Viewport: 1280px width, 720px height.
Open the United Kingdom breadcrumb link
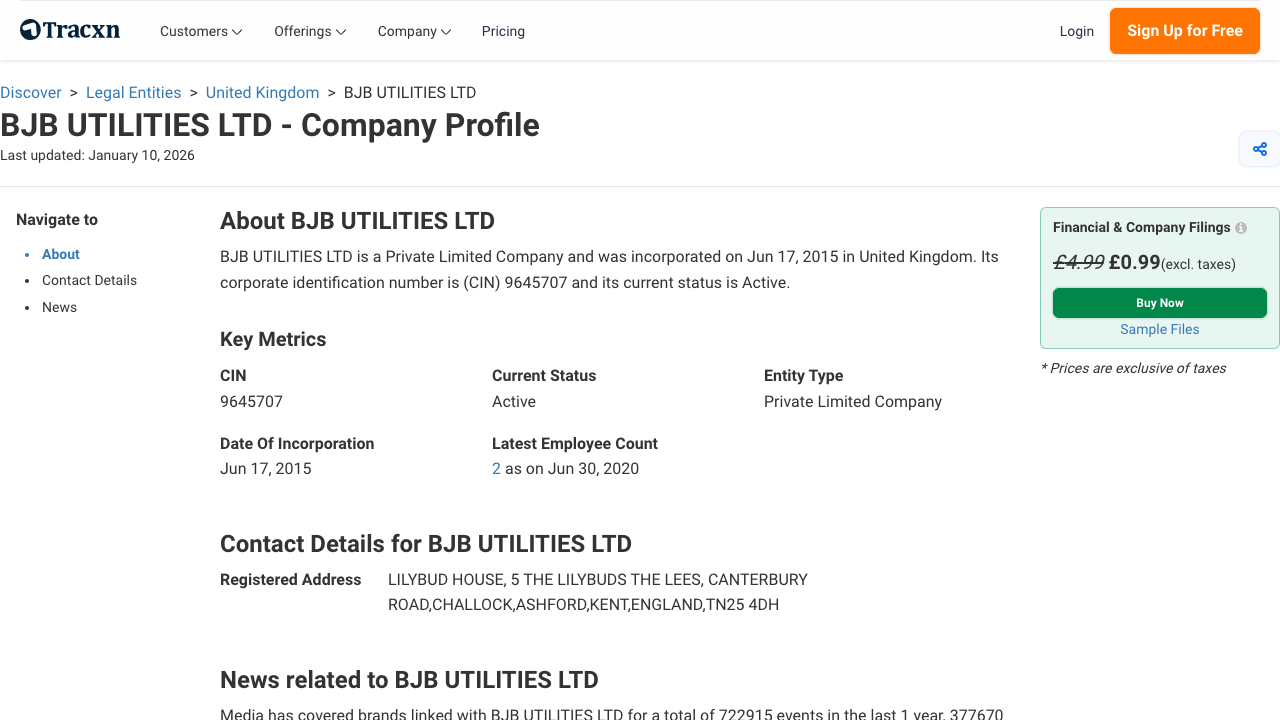tap(262, 92)
